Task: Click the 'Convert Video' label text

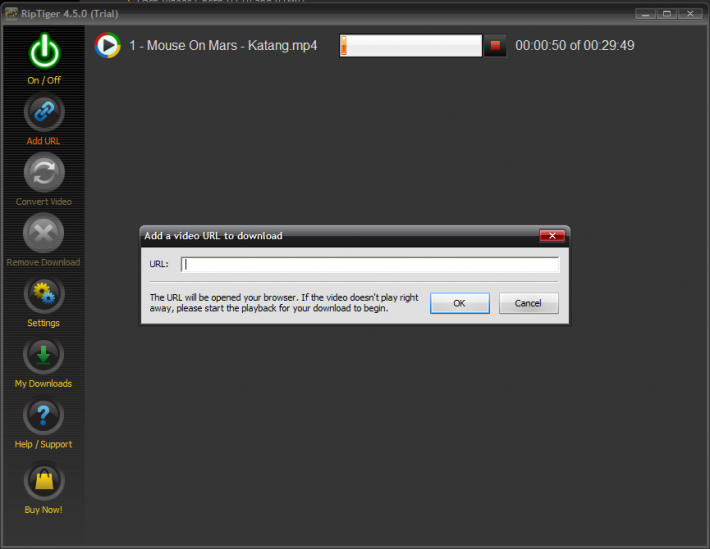Action: point(43,202)
